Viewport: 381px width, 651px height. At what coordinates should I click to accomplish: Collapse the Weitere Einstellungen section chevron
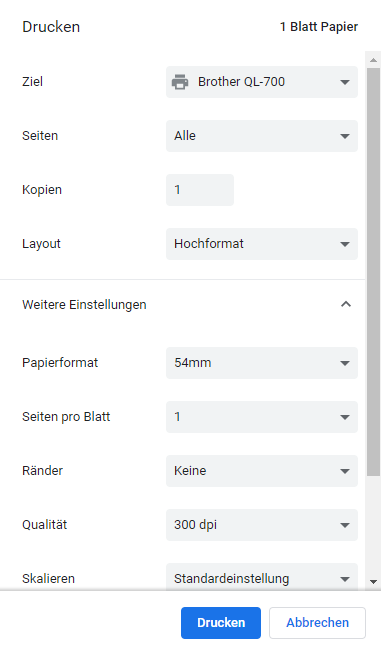tap(346, 304)
